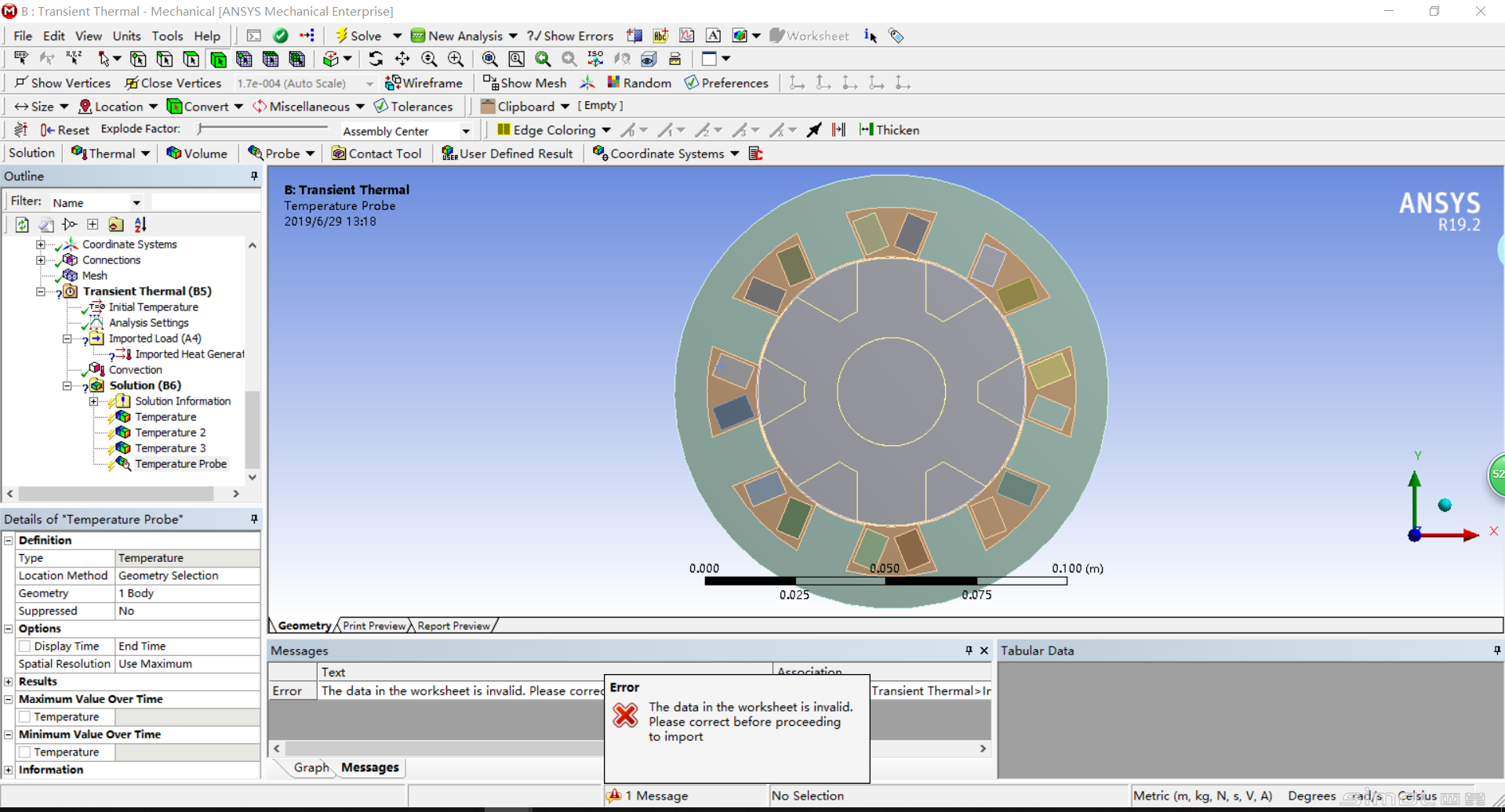The width and height of the screenshot is (1505, 812).
Task: Select the Pan view tool
Action: click(402, 59)
